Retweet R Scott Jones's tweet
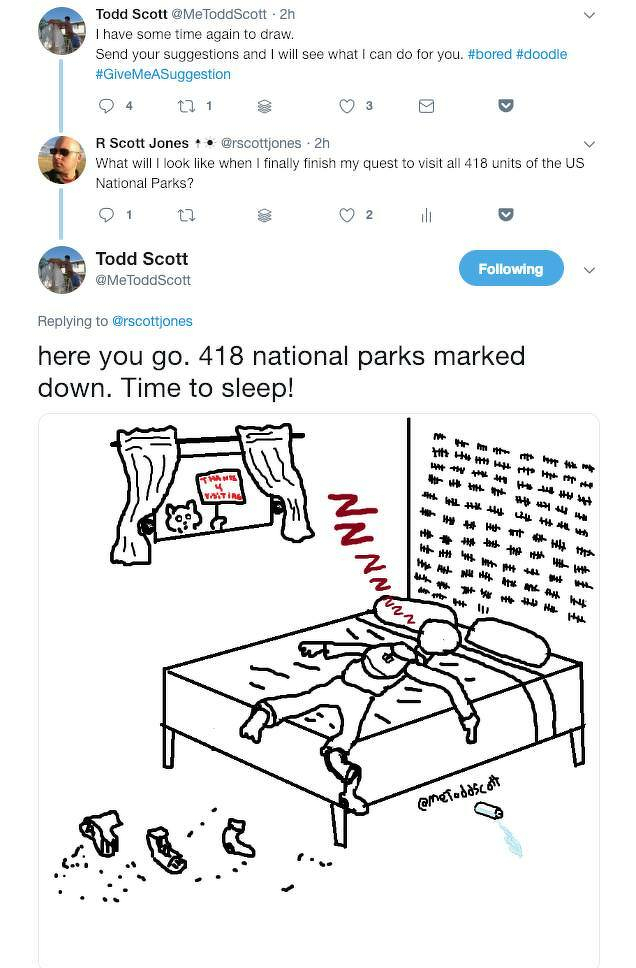 tap(185, 215)
